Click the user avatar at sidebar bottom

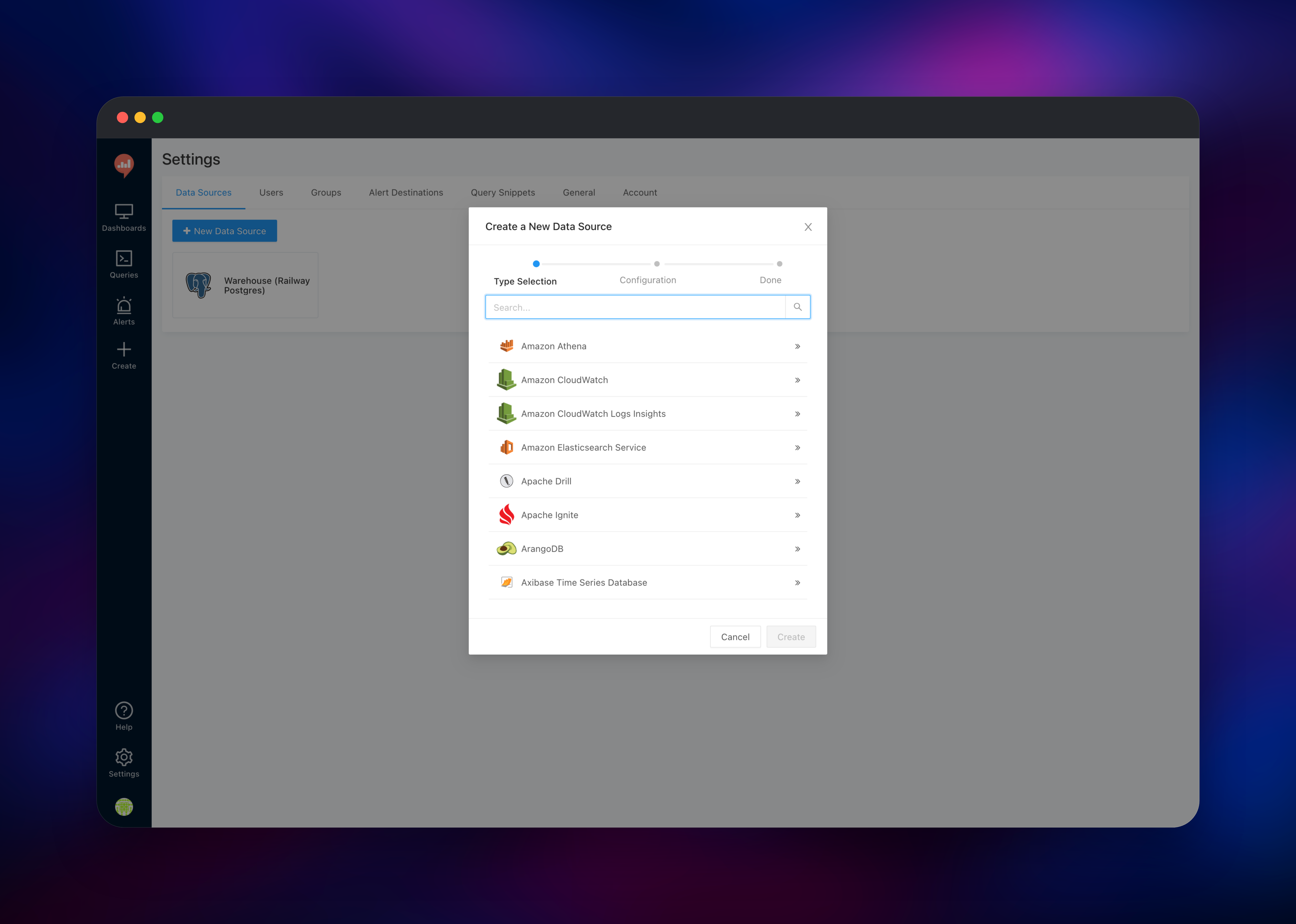pyautogui.click(x=124, y=807)
